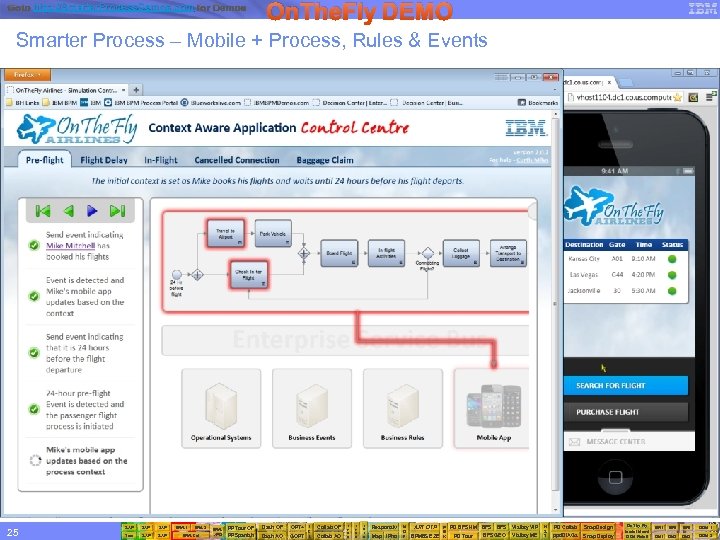Click the Mike Mitchell link
The width and height of the screenshot is (720, 540).
[70, 246]
